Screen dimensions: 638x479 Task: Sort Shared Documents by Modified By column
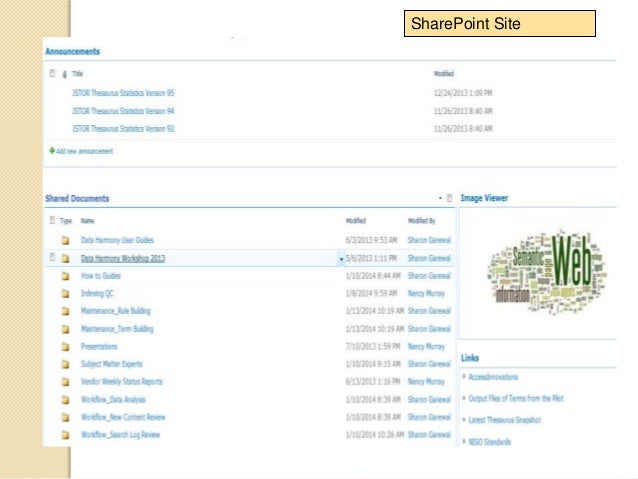pyautogui.click(x=422, y=221)
